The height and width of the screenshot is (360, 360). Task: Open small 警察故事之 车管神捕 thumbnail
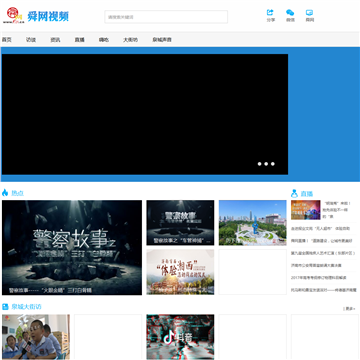pos(180,223)
